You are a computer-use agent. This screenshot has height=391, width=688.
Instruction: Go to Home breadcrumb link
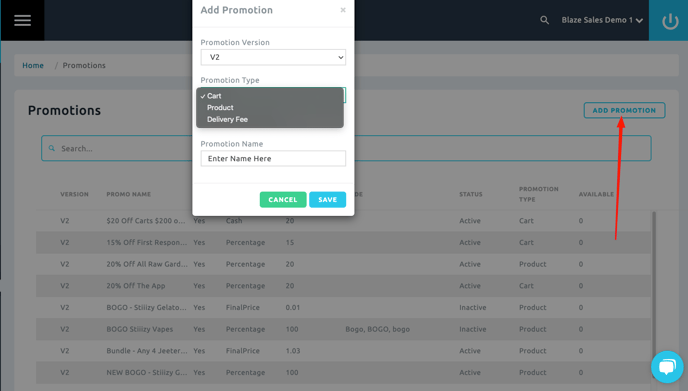(33, 65)
